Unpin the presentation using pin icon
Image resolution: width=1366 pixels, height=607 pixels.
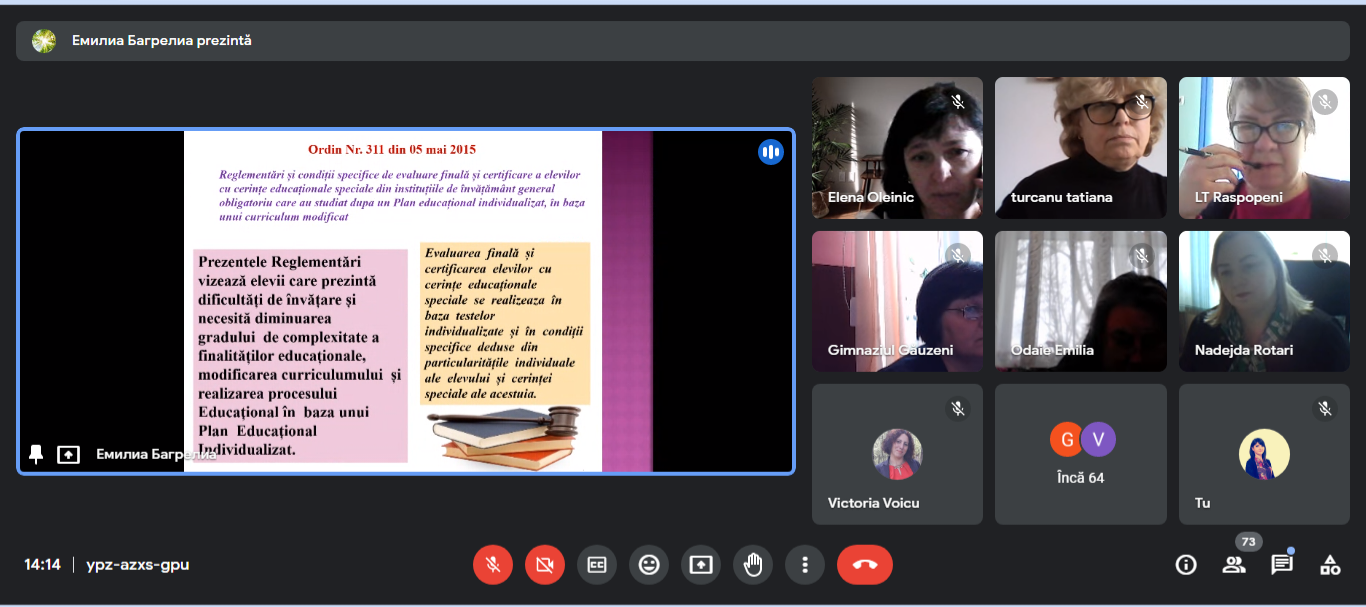pyautogui.click(x=36, y=454)
